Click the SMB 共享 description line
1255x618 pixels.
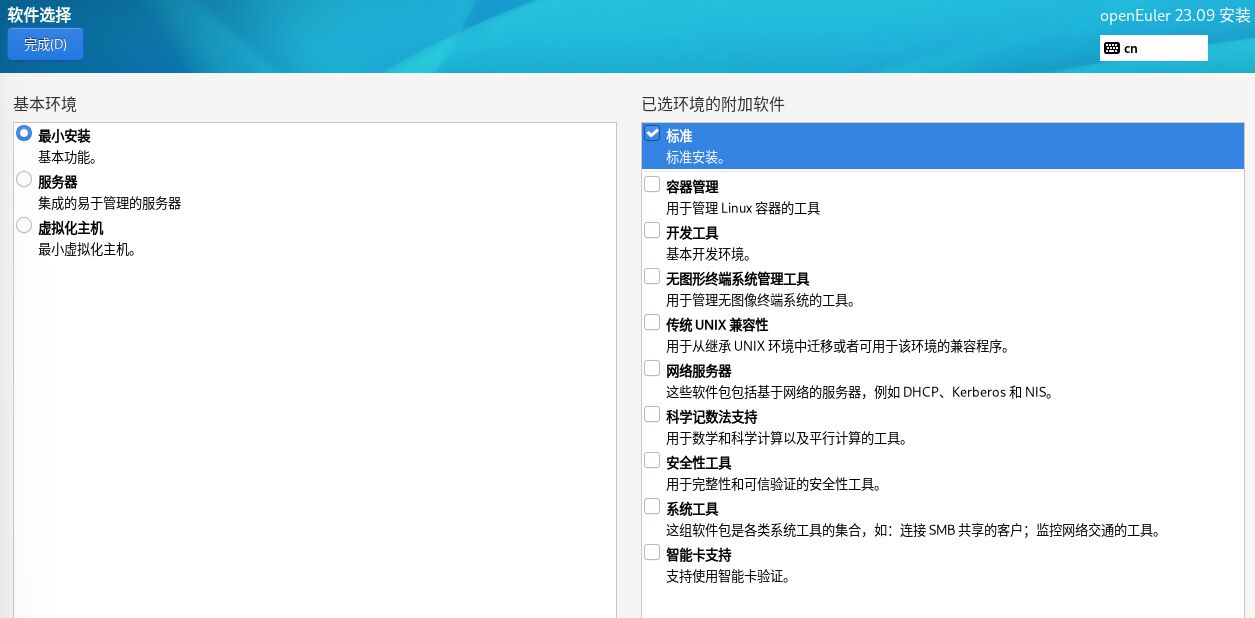[x=914, y=530]
